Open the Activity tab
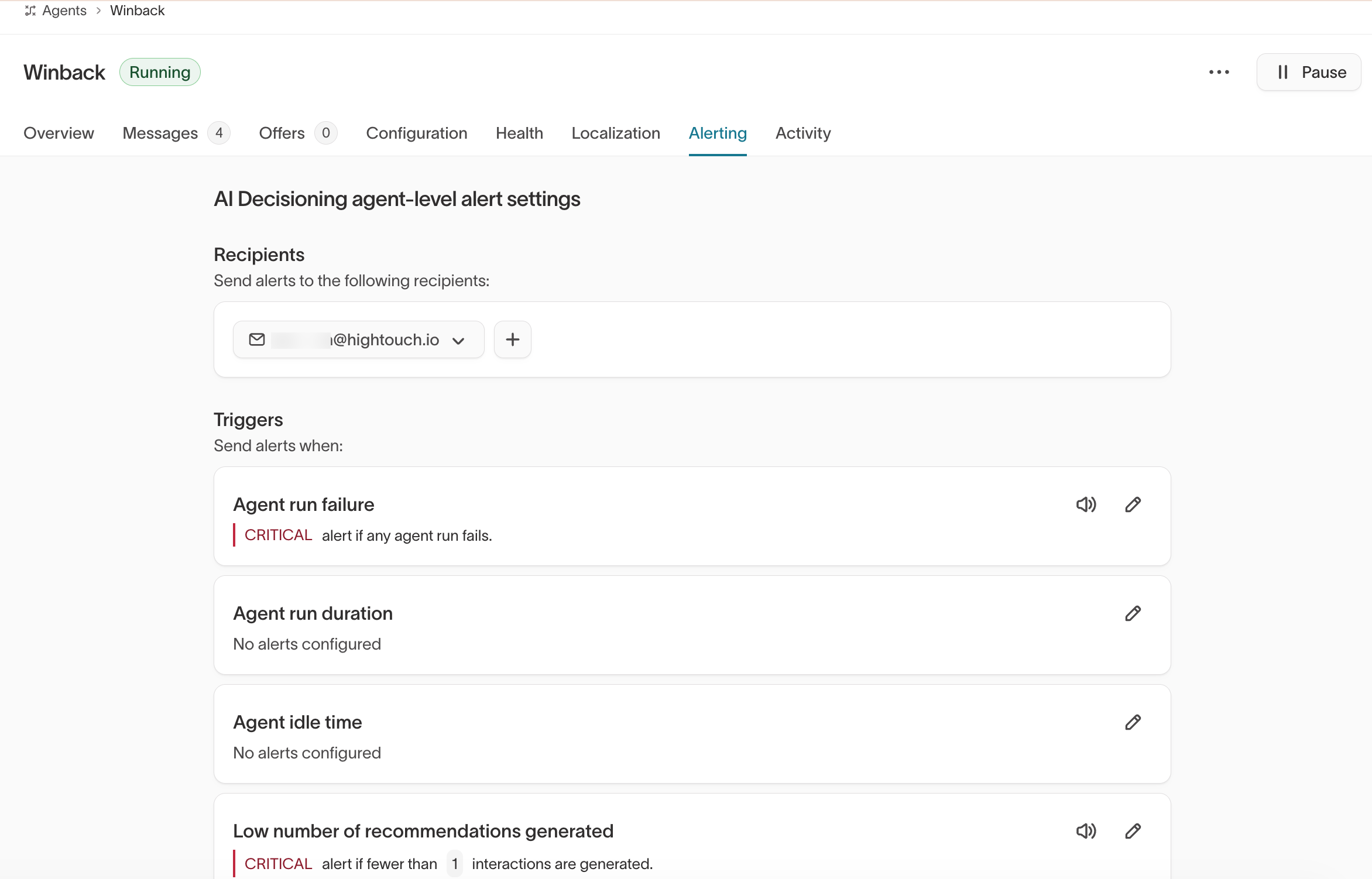This screenshot has height=879, width=1372. 803,133
